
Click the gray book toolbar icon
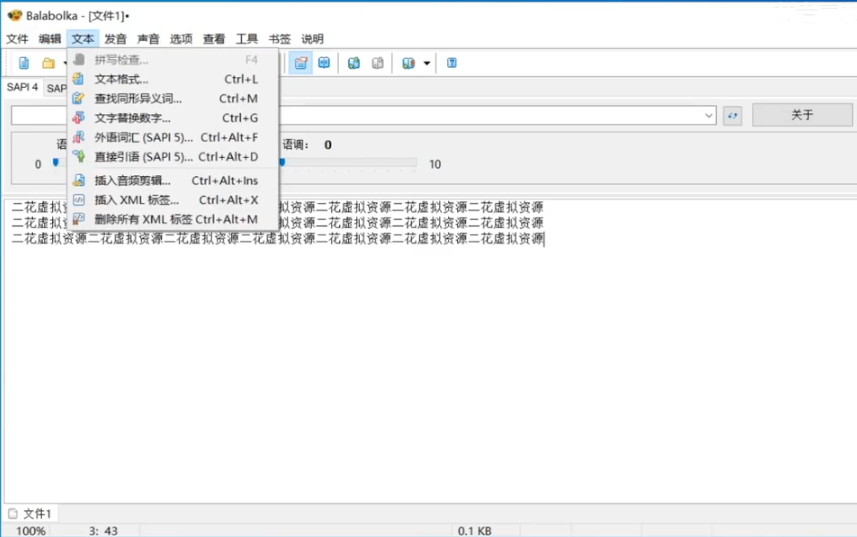(x=378, y=63)
